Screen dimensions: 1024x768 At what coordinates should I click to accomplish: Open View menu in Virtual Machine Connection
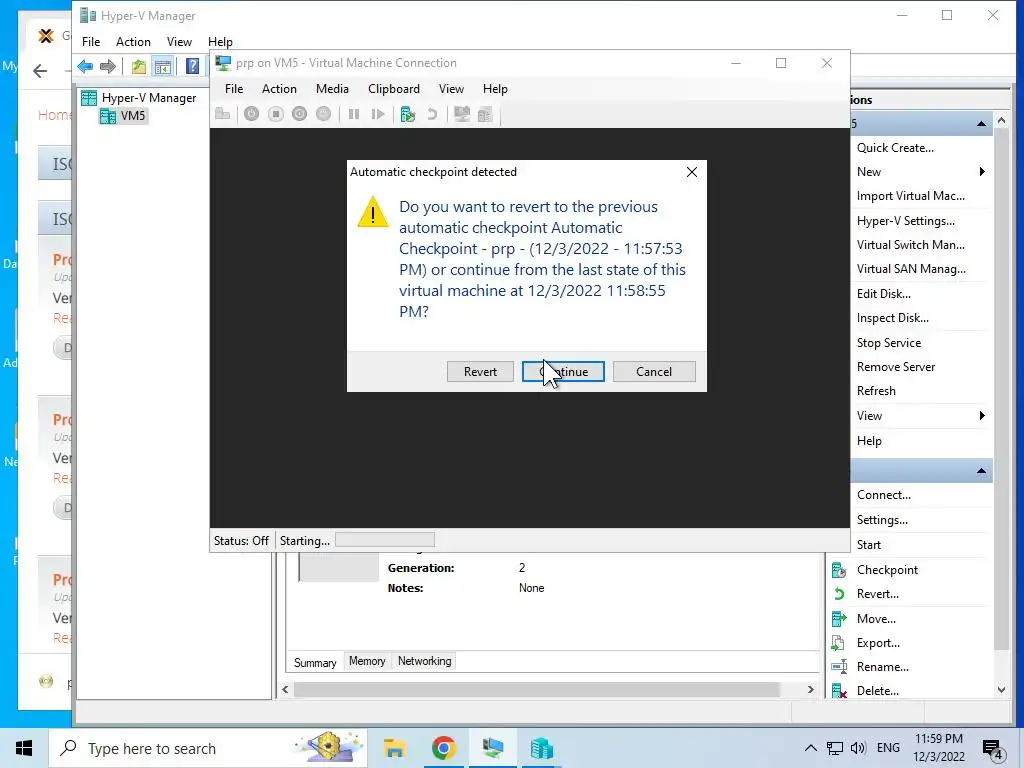(x=451, y=89)
